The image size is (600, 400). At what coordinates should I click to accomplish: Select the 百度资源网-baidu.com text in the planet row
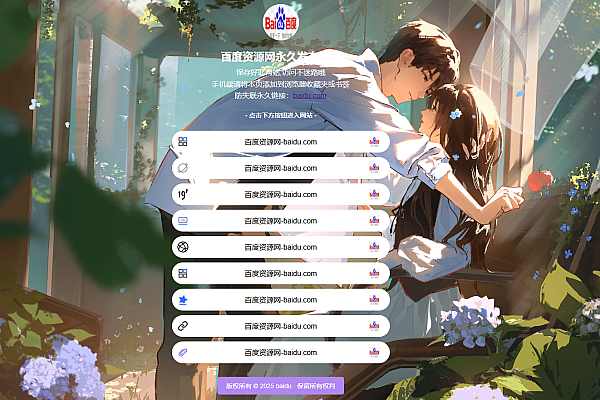click(x=281, y=168)
